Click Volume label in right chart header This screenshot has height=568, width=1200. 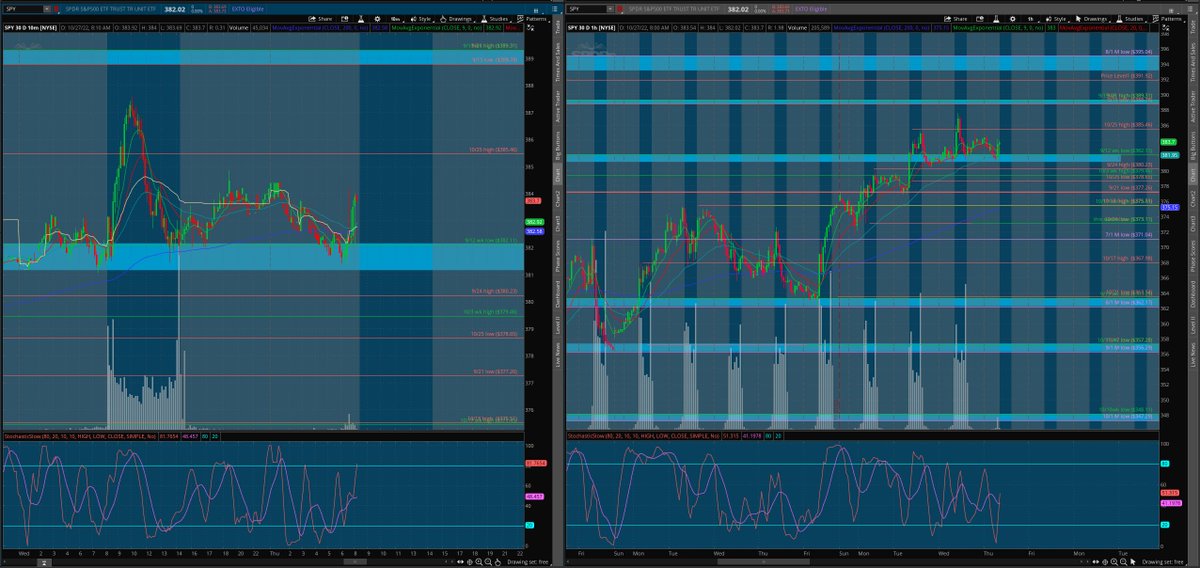pos(797,28)
